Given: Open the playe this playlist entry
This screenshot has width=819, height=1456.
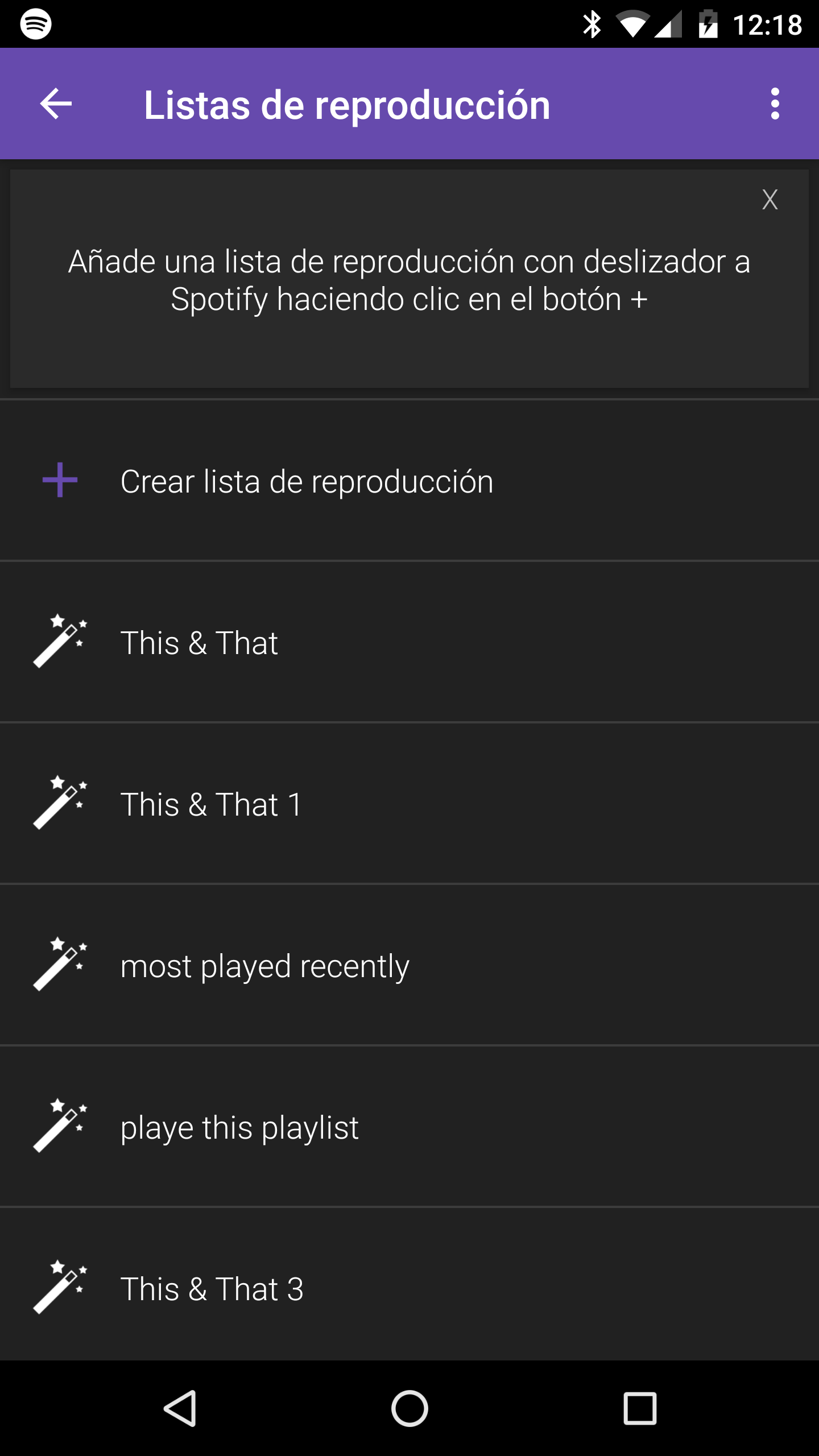Looking at the screenshot, I should point(409,1127).
